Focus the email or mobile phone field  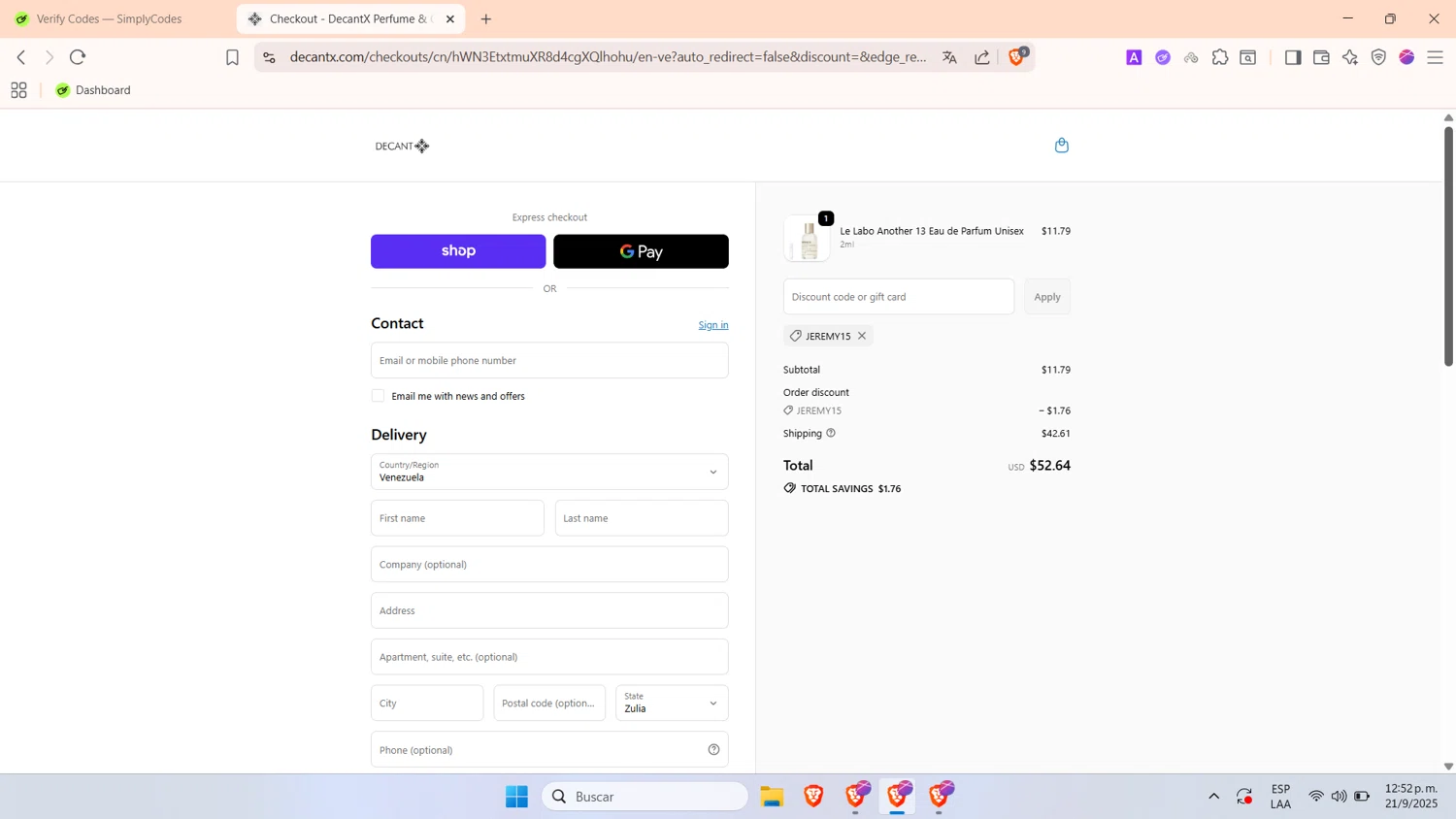549,360
